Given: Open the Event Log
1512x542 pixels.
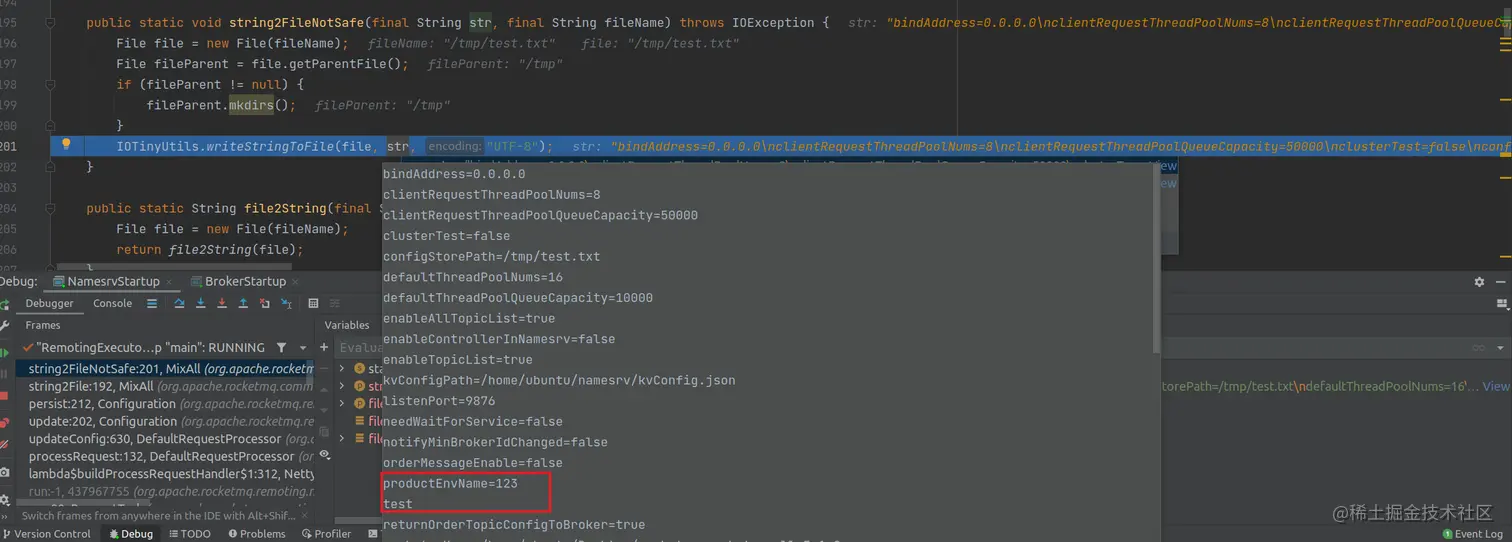Looking at the screenshot, I should click(1475, 534).
